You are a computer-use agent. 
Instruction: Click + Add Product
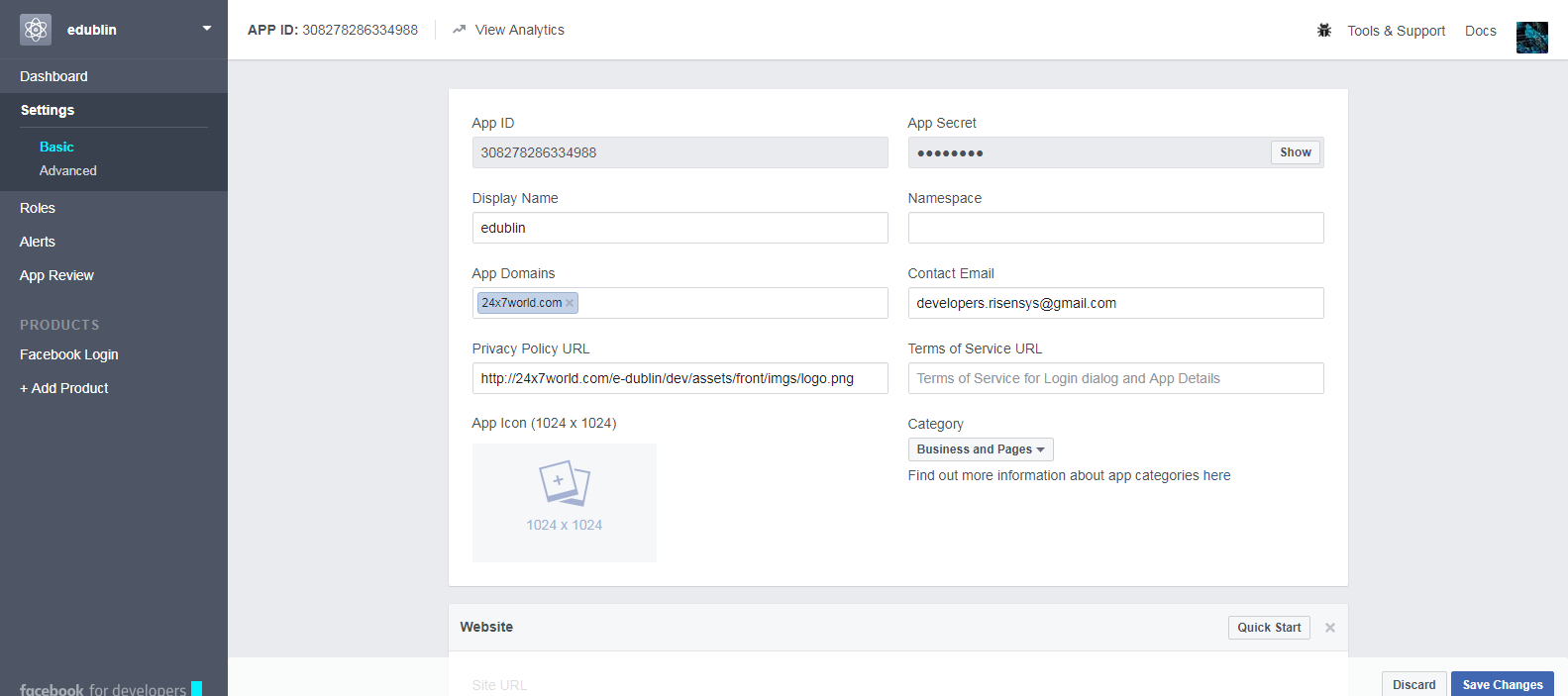click(x=64, y=388)
